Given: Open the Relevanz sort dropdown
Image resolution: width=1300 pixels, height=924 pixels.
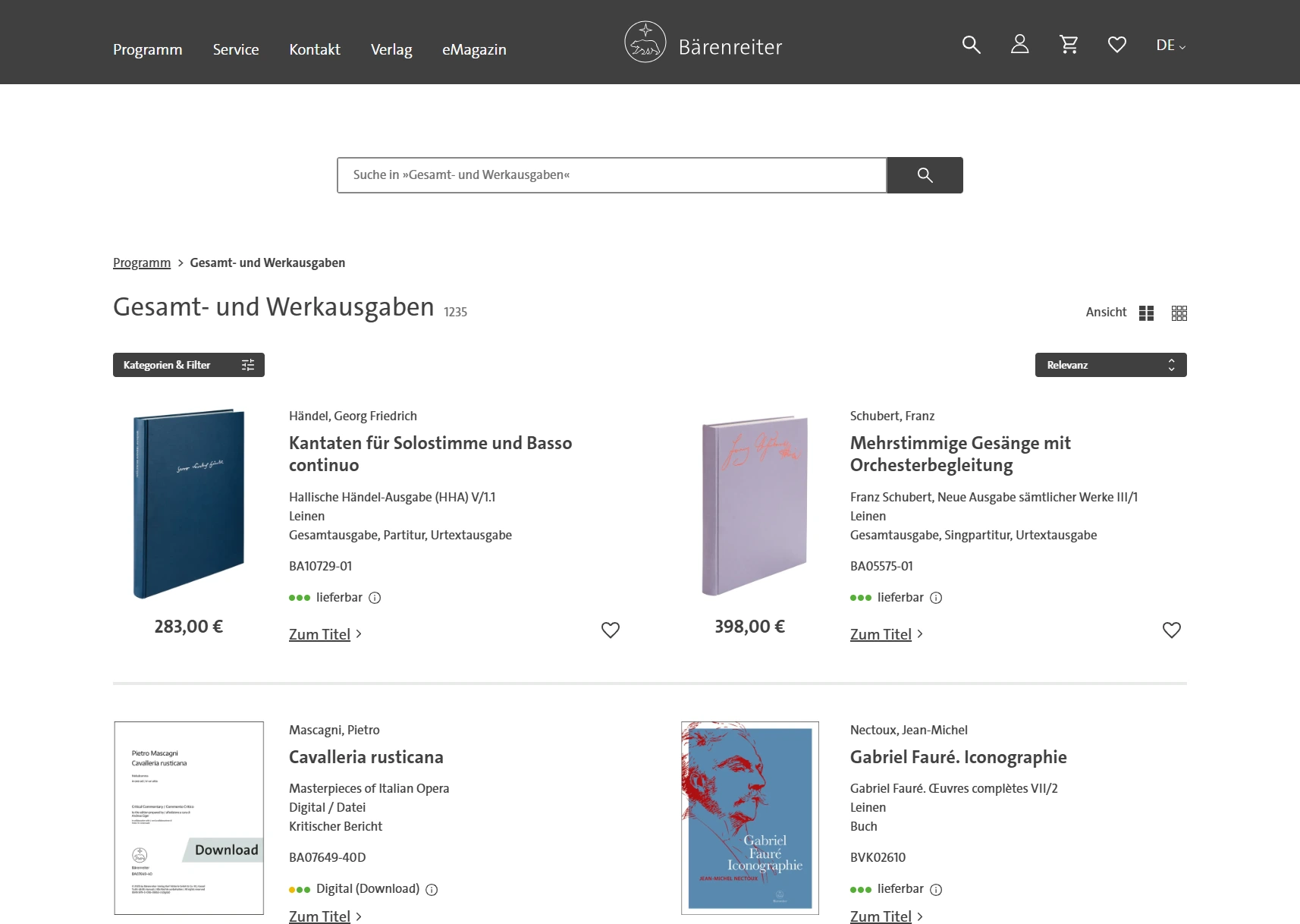Looking at the screenshot, I should click(x=1110, y=365).
